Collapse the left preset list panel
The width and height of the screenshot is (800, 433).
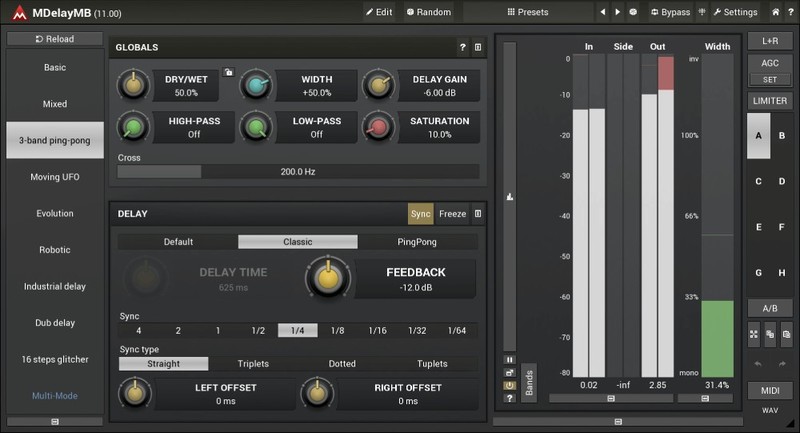pos(54,422)
